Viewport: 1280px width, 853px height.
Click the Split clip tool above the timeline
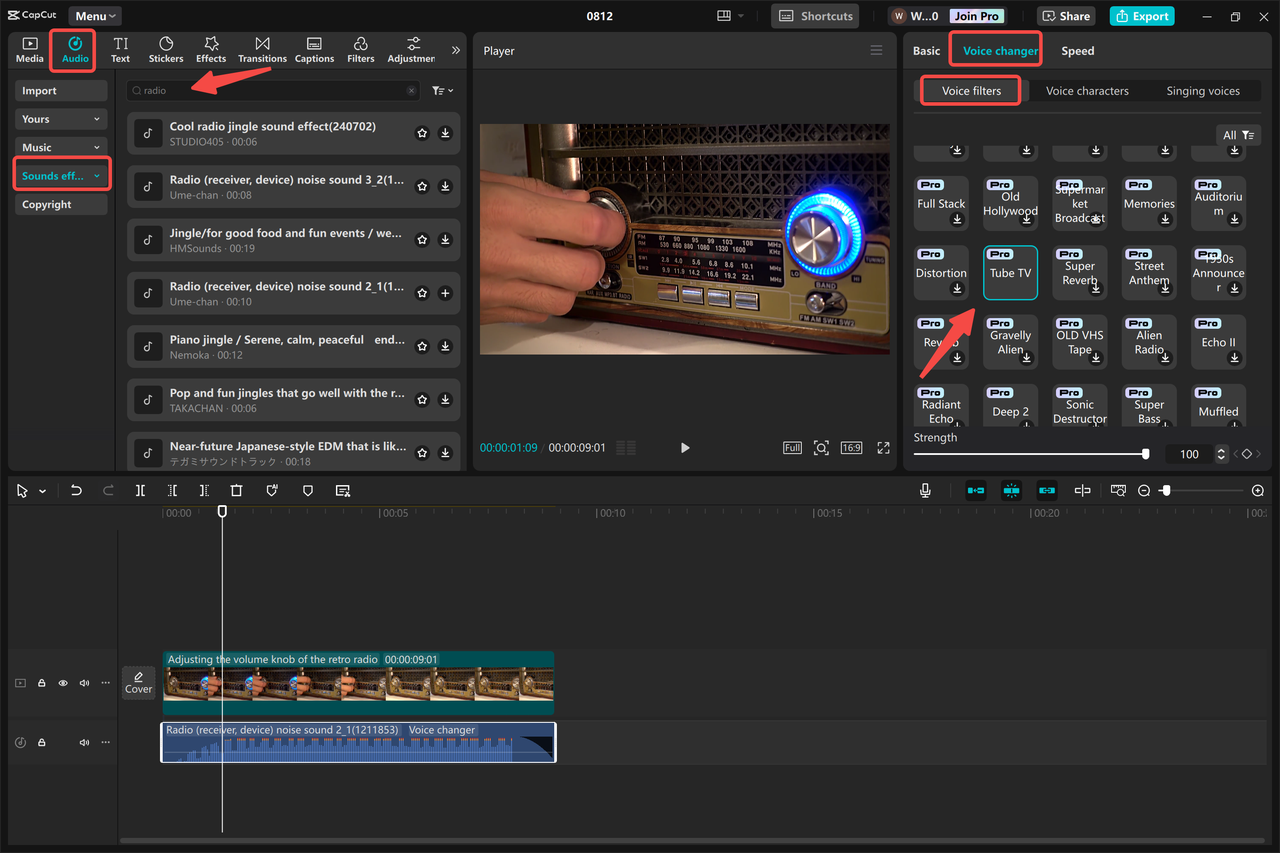coord(140,490)
